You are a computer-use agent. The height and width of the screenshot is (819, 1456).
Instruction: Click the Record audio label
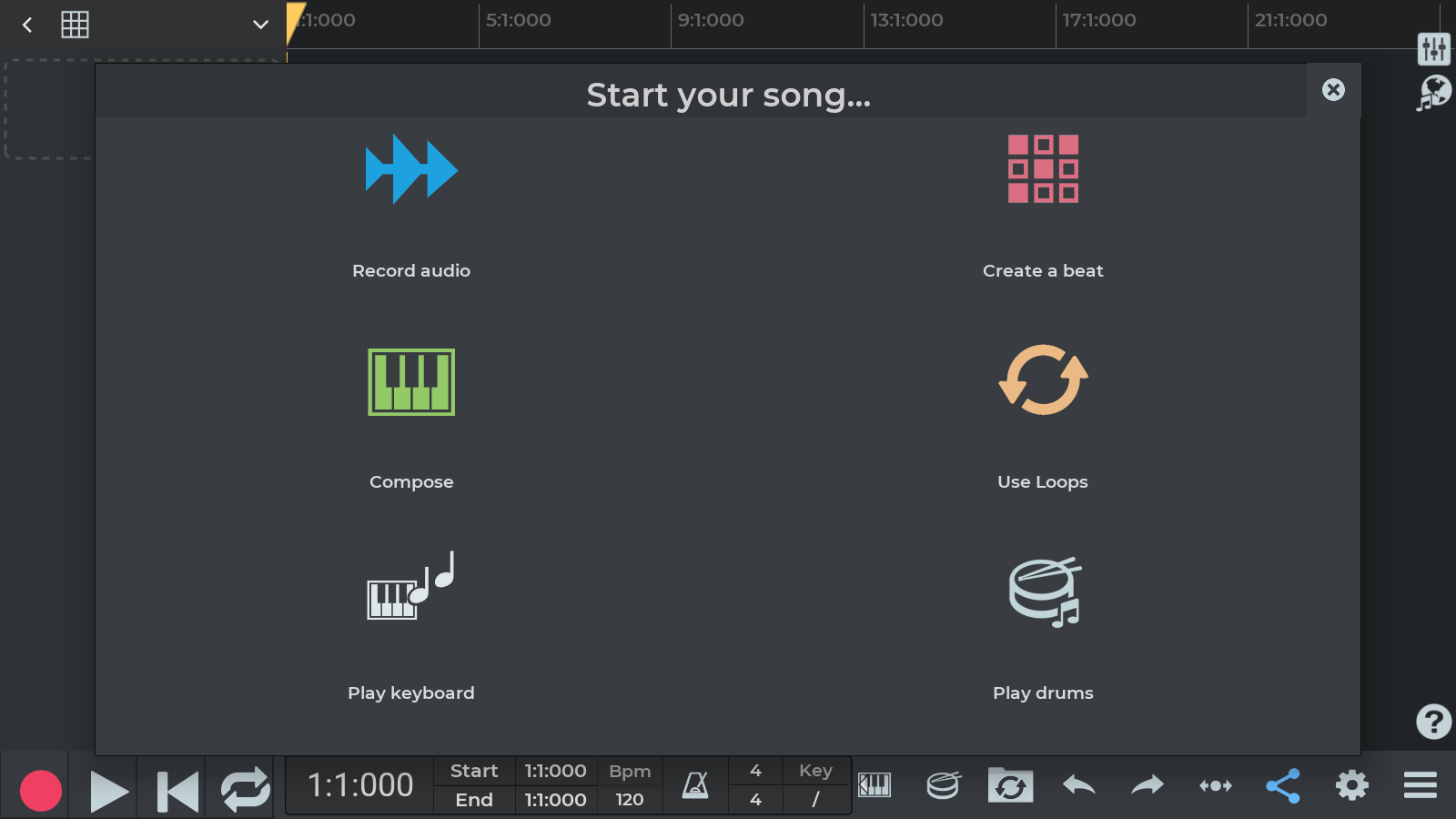[x=411, y=270]
